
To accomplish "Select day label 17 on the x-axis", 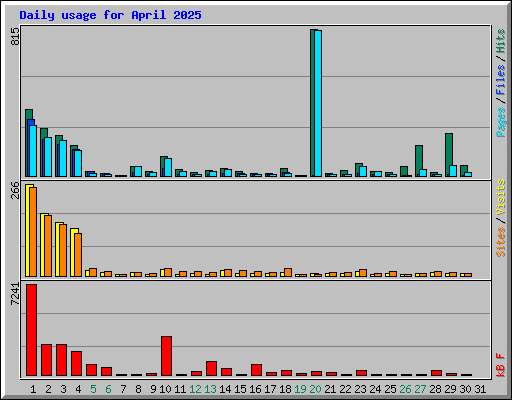I will [270, 389].
